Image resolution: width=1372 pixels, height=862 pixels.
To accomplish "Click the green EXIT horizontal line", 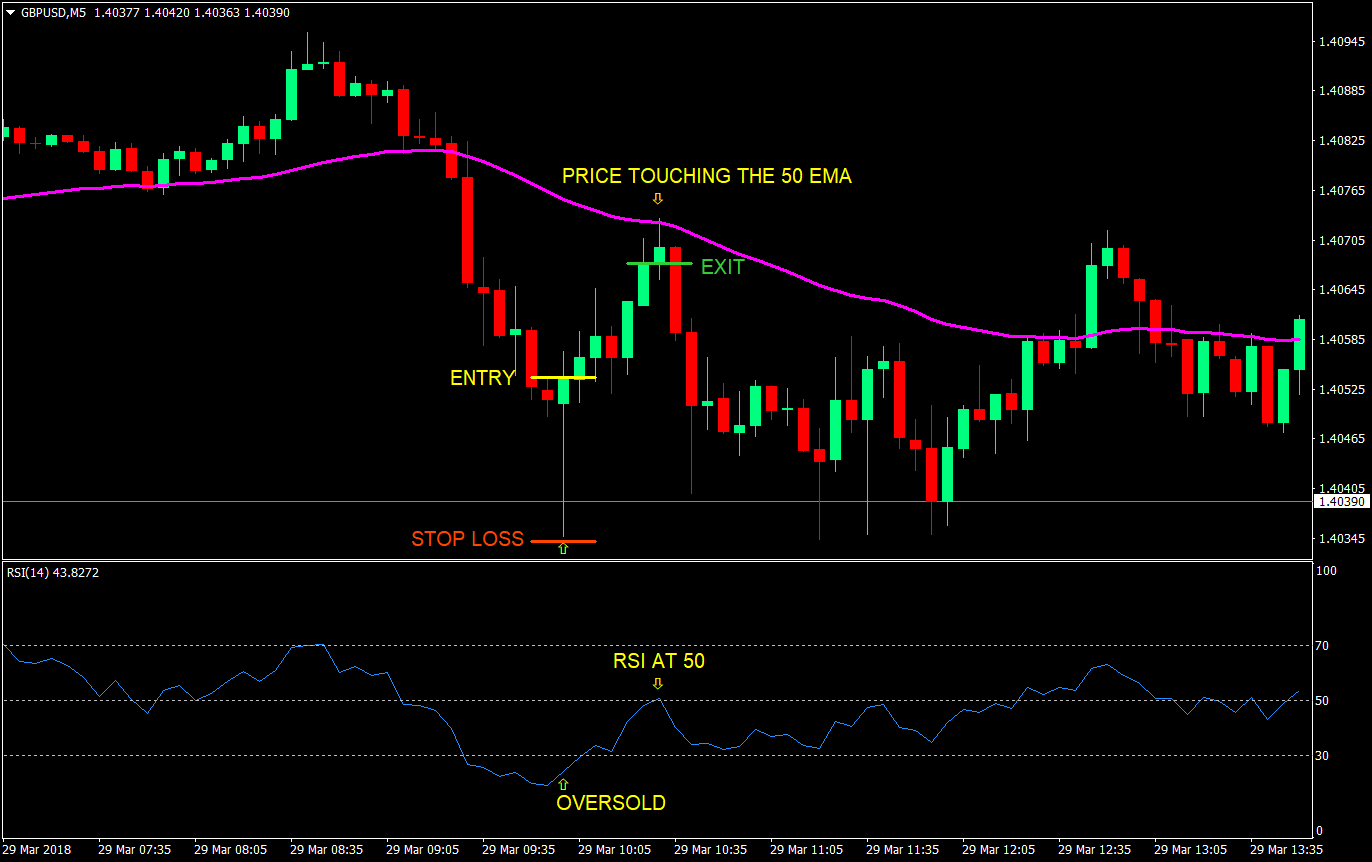I will tap(658, 262).
